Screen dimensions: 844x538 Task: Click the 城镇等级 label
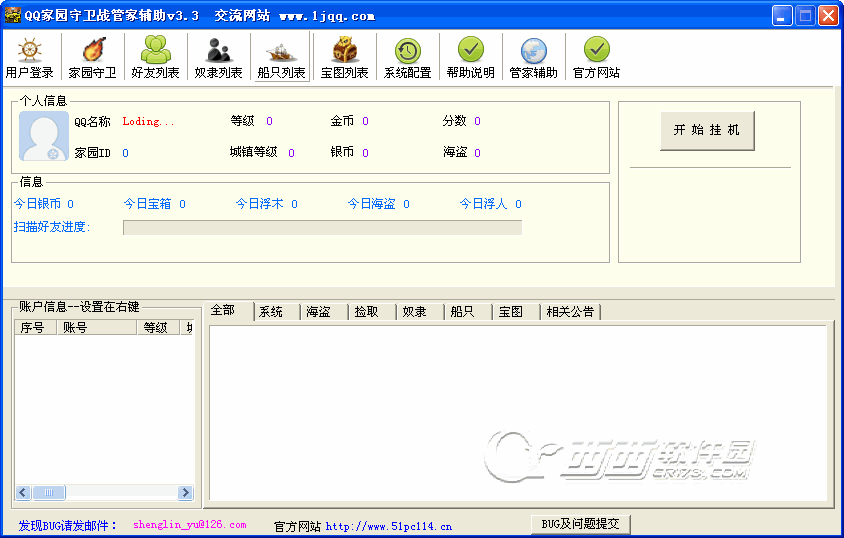[x=254, y=152]
